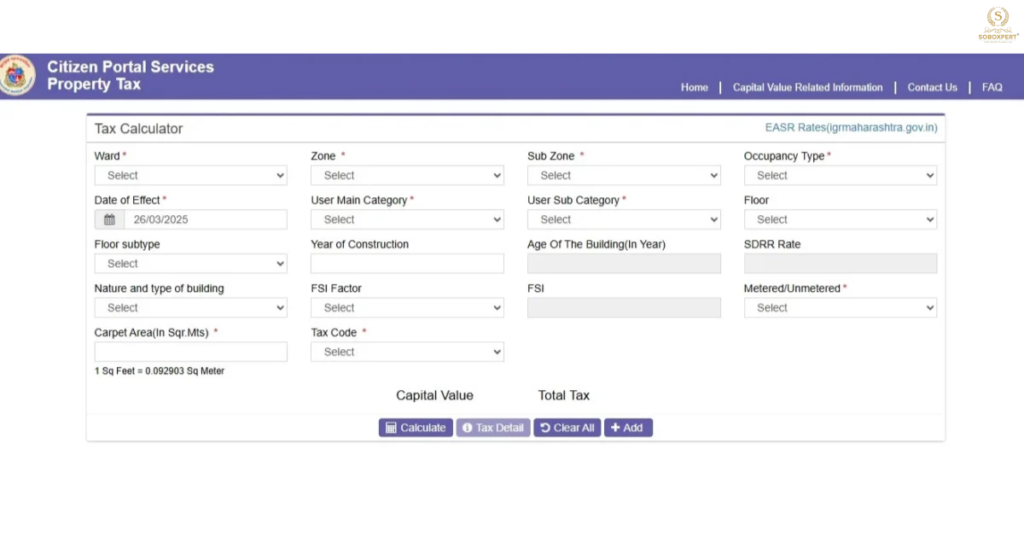Open the User Main Category dropdown
Screen dimensions: 1024x536
coord(408,219)
